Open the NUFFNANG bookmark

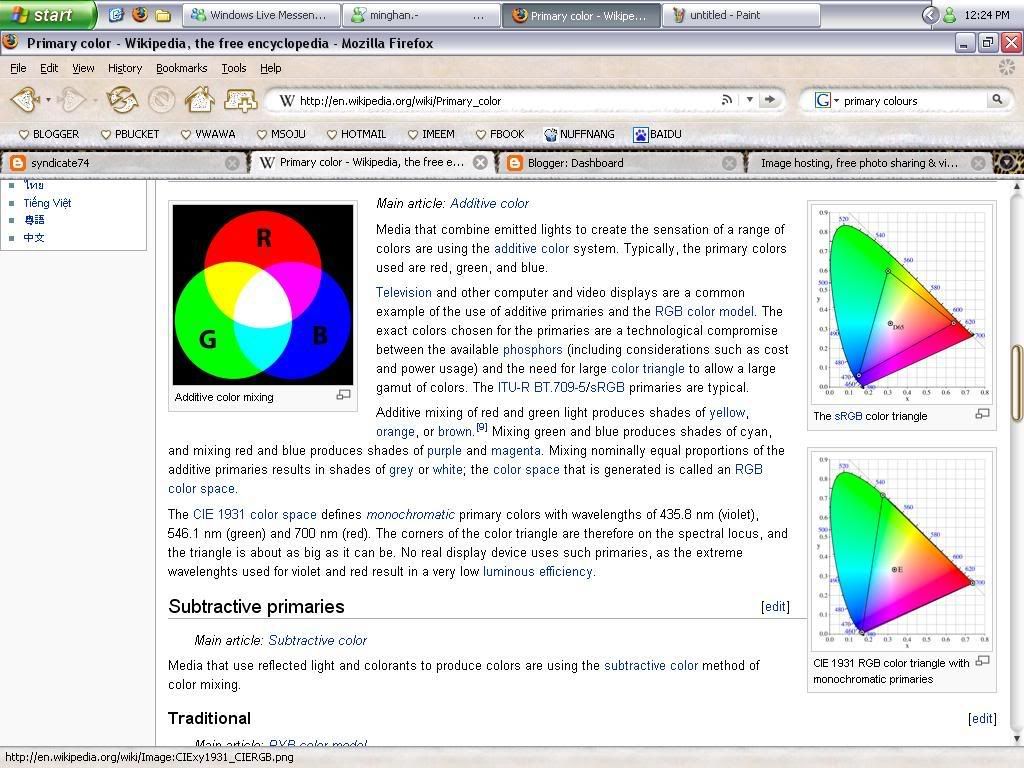pyautogui.click(x=580, y=134)
